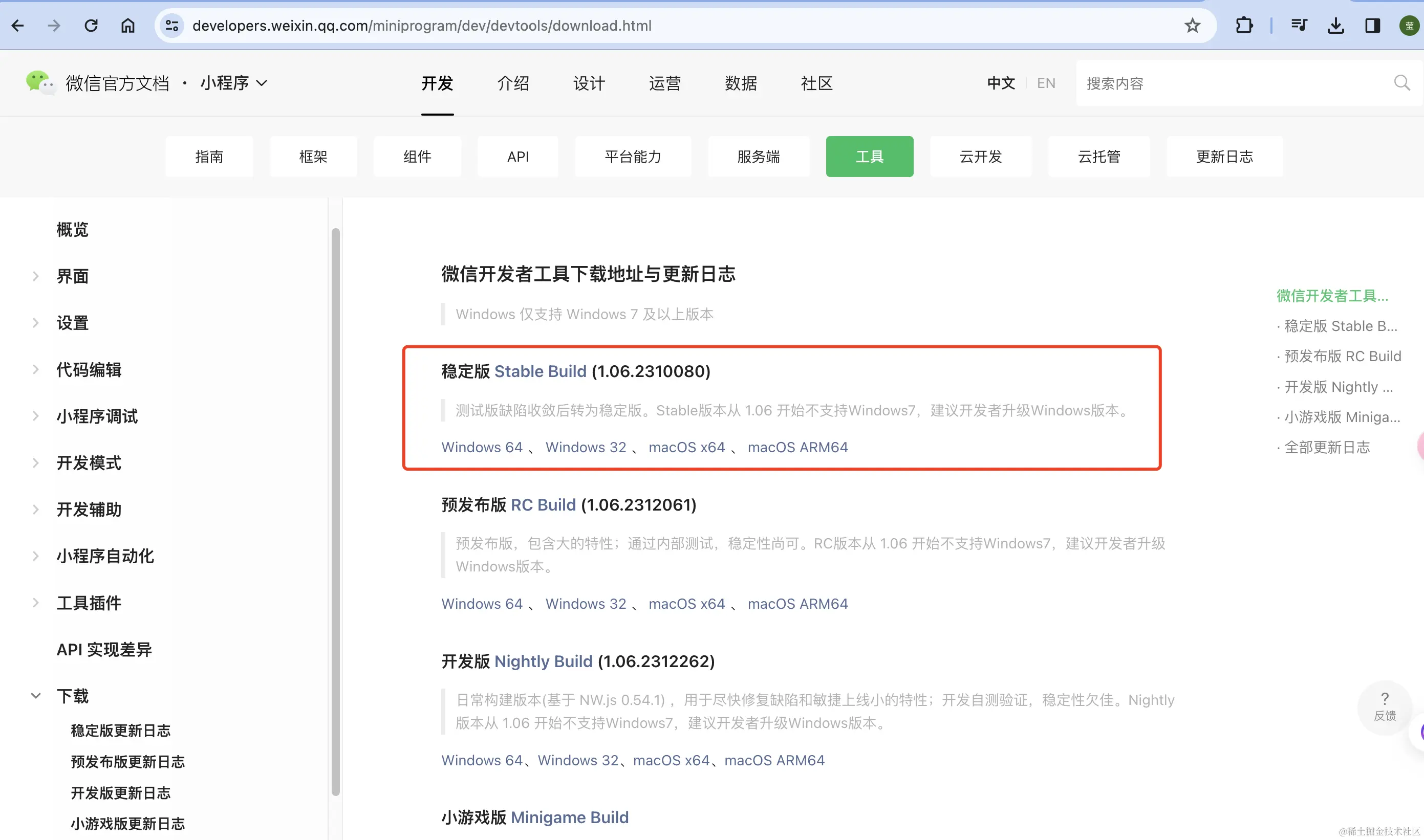Open the 设计 top menu
The image size is (1424, 840).
pyautogui.click(x=589, y=83)
